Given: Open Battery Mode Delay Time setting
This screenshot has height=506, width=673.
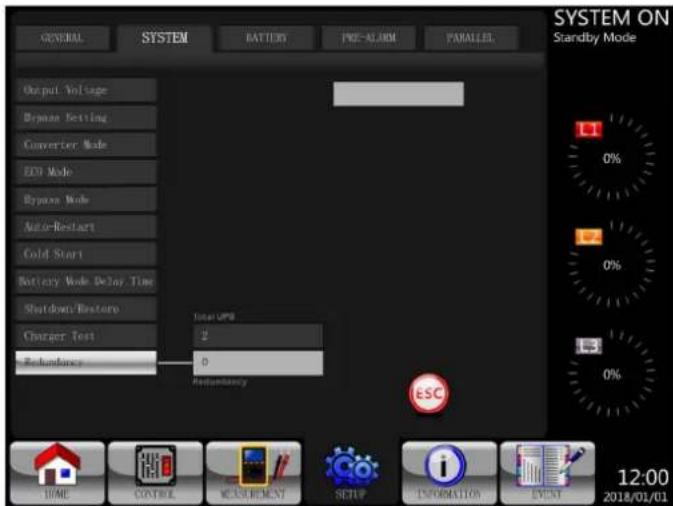Looking at the screenshot, I should (x=86, y=282).
